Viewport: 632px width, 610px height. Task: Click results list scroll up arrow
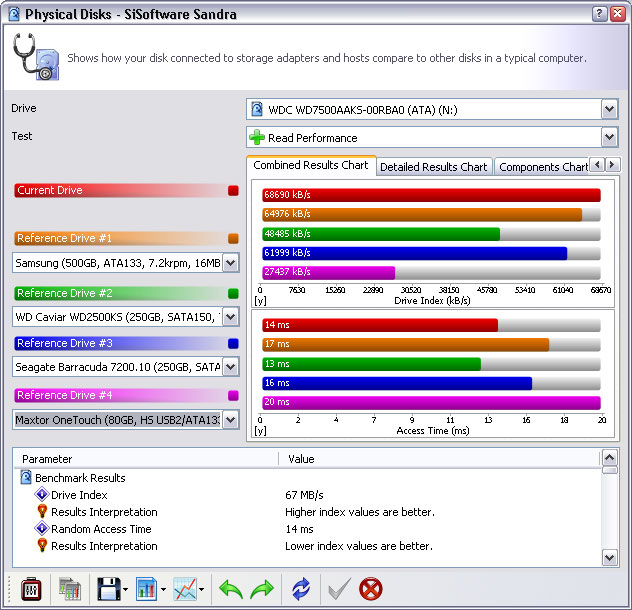[609, 458]
